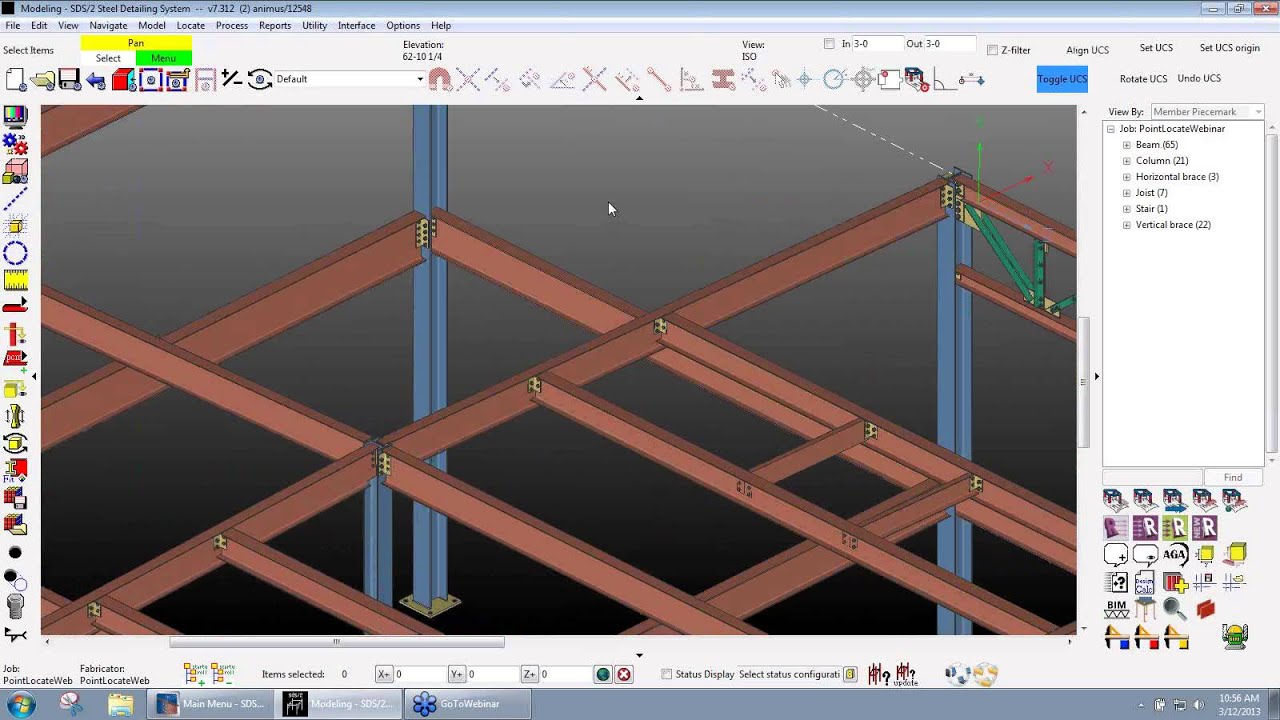This screenshot has height=720, width=1280.
Task: Click the Design Calc icon
Action: [1144, 582]
